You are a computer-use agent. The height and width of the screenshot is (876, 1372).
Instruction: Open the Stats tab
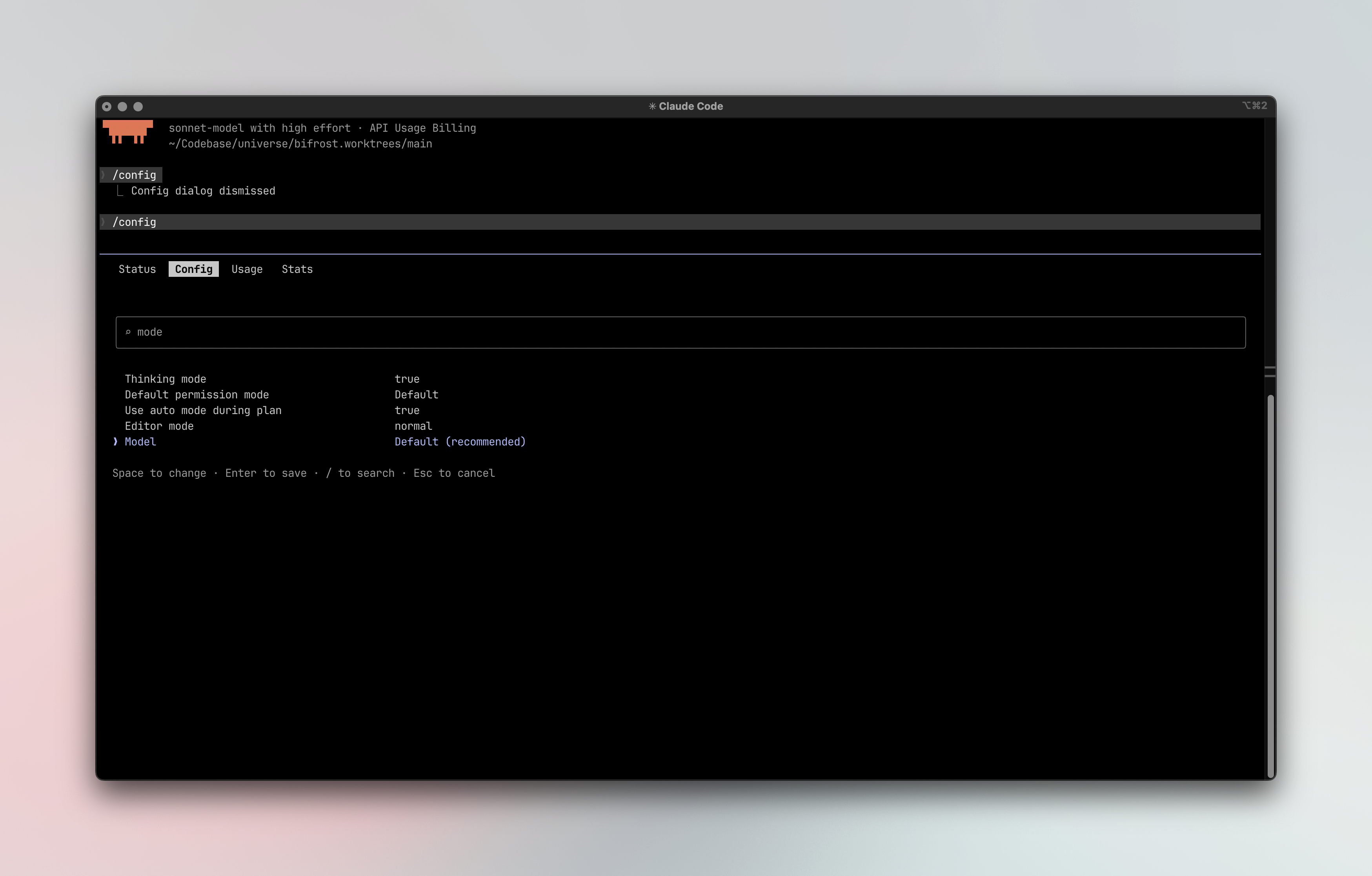(297, 269)
